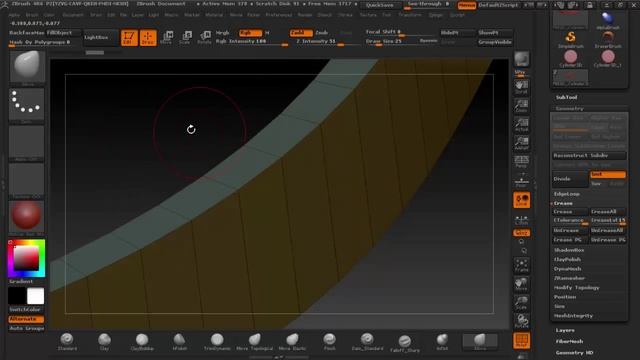Image resolution: width=640 pixels, height=360 pixels.
Task: Expand the Modify Topology subsection
Action: (x=576, y=287)
